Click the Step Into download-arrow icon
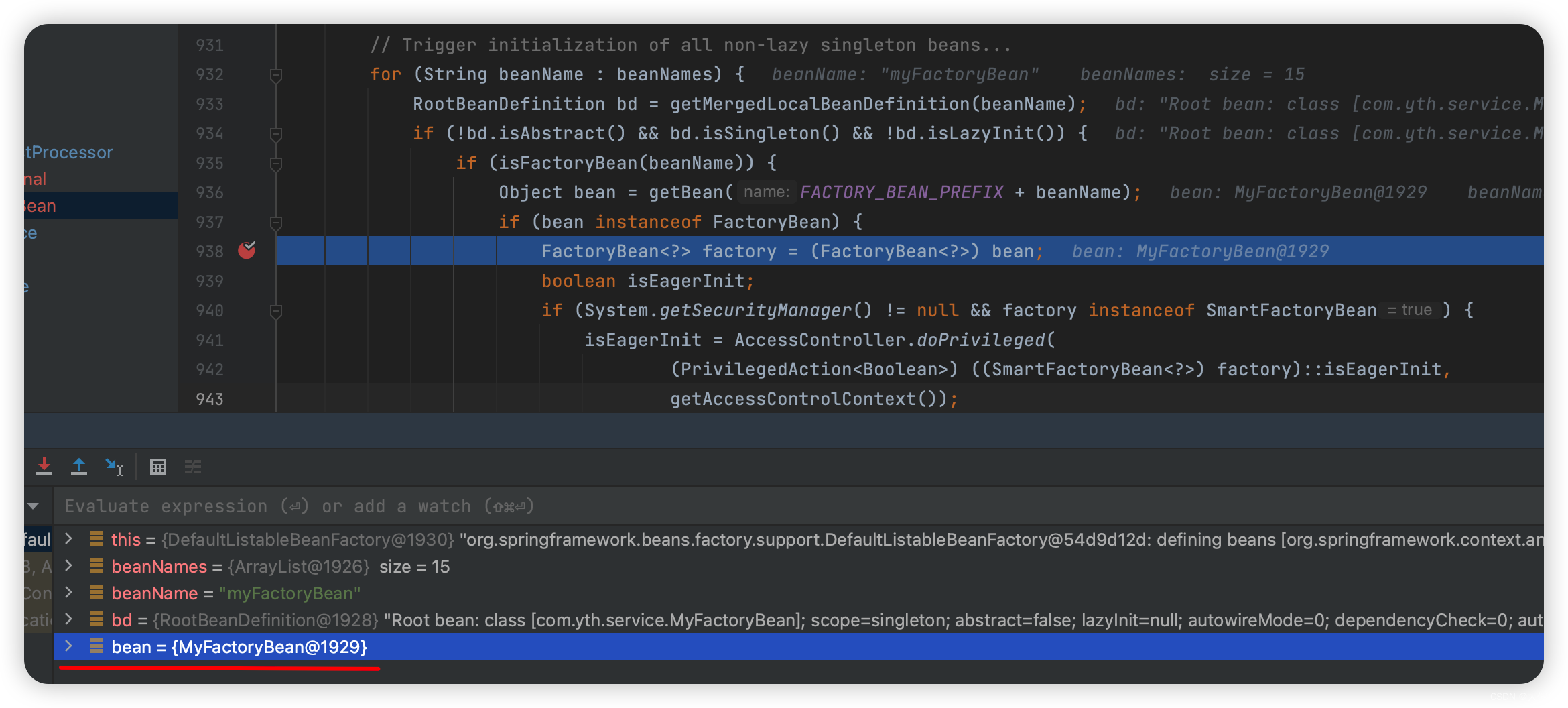Screen dimensions: 1568x708 44,466
